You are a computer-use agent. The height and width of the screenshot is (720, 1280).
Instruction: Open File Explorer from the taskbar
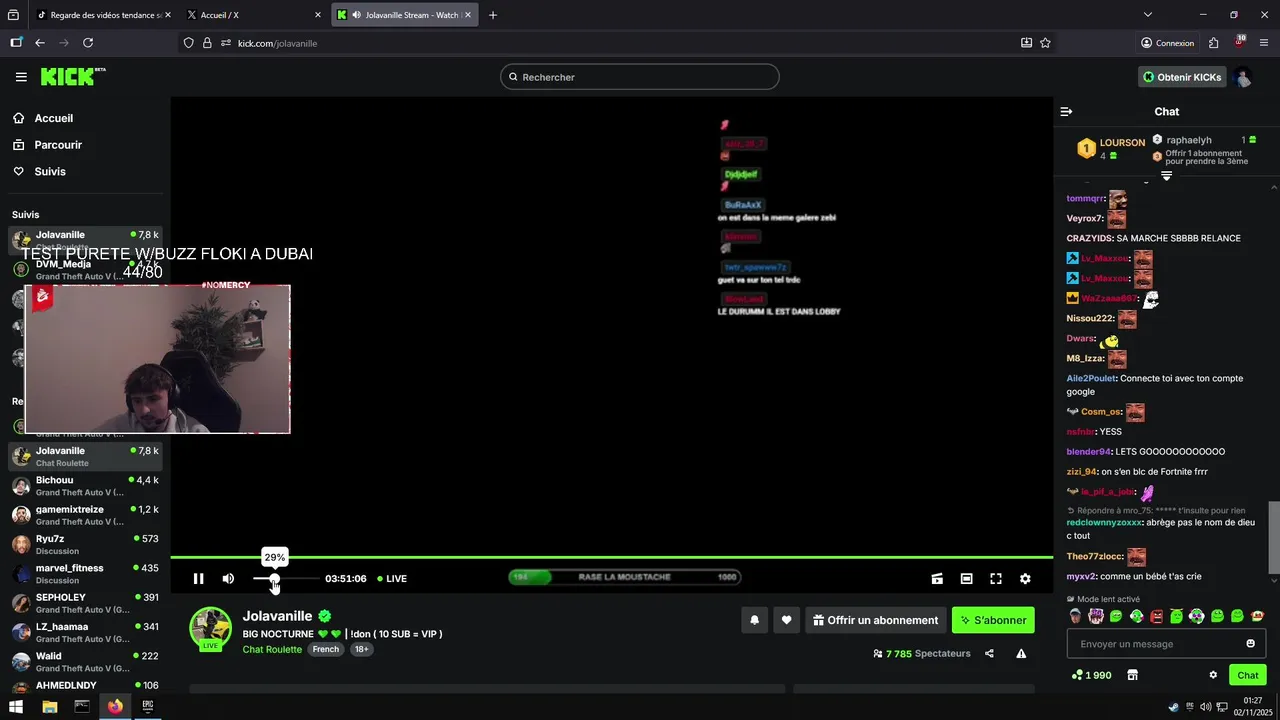49,706
